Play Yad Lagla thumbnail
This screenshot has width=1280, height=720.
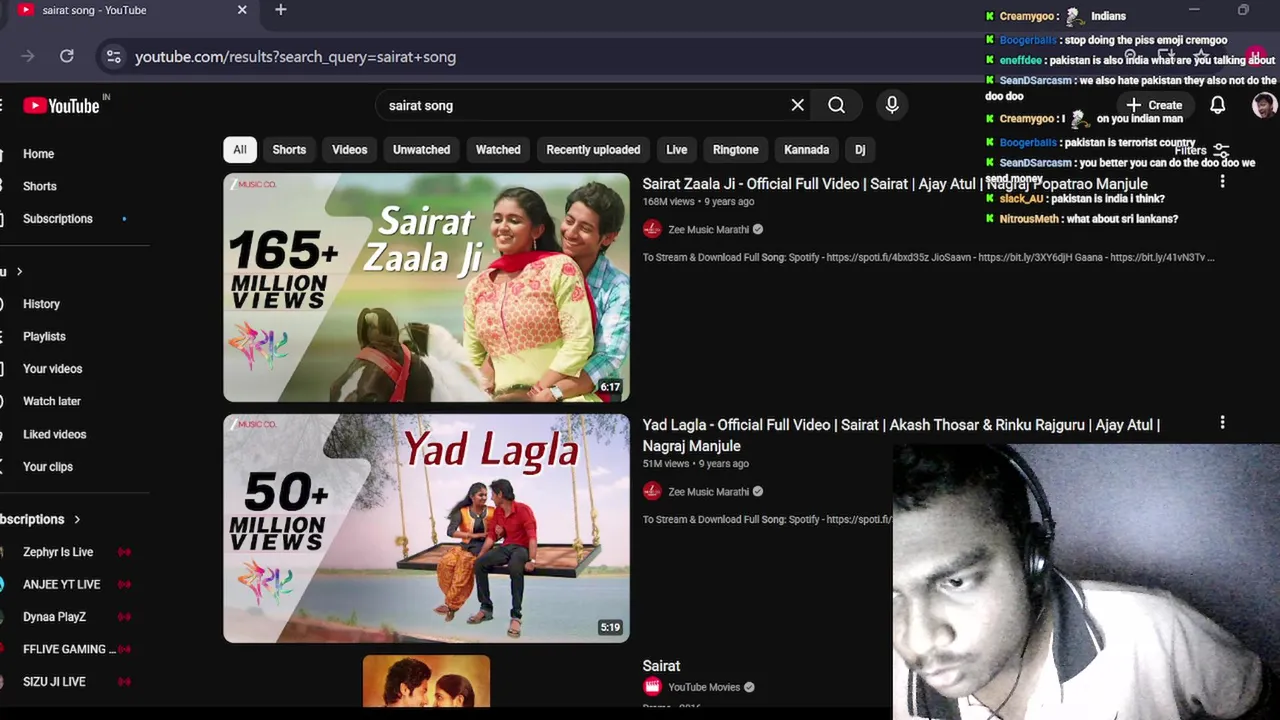point(426,528)
